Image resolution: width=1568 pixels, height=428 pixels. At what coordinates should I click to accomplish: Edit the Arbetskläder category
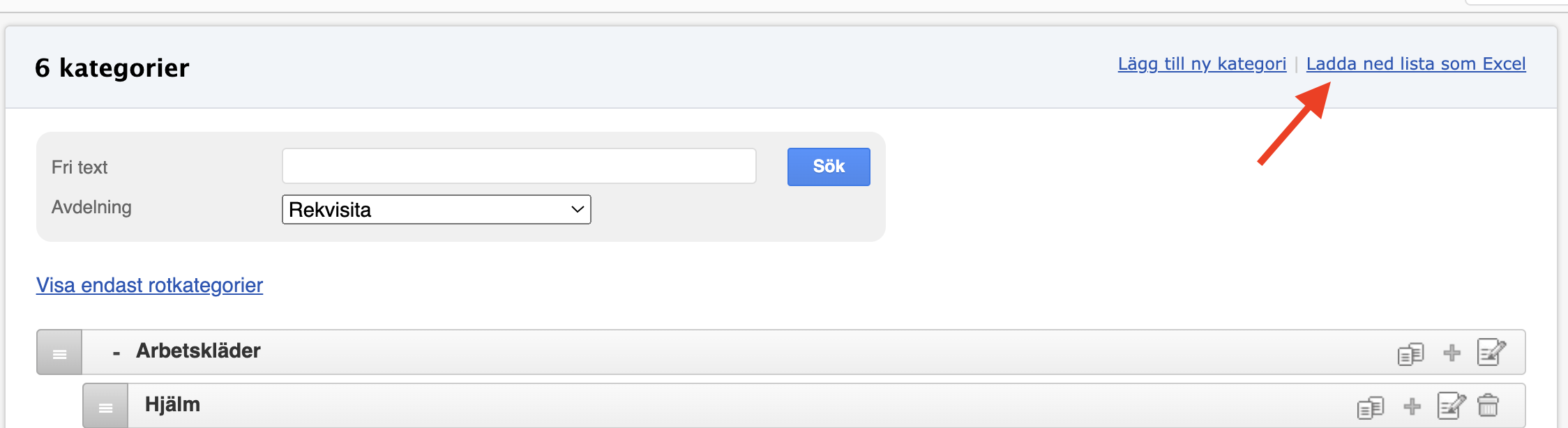point(1491,351)
